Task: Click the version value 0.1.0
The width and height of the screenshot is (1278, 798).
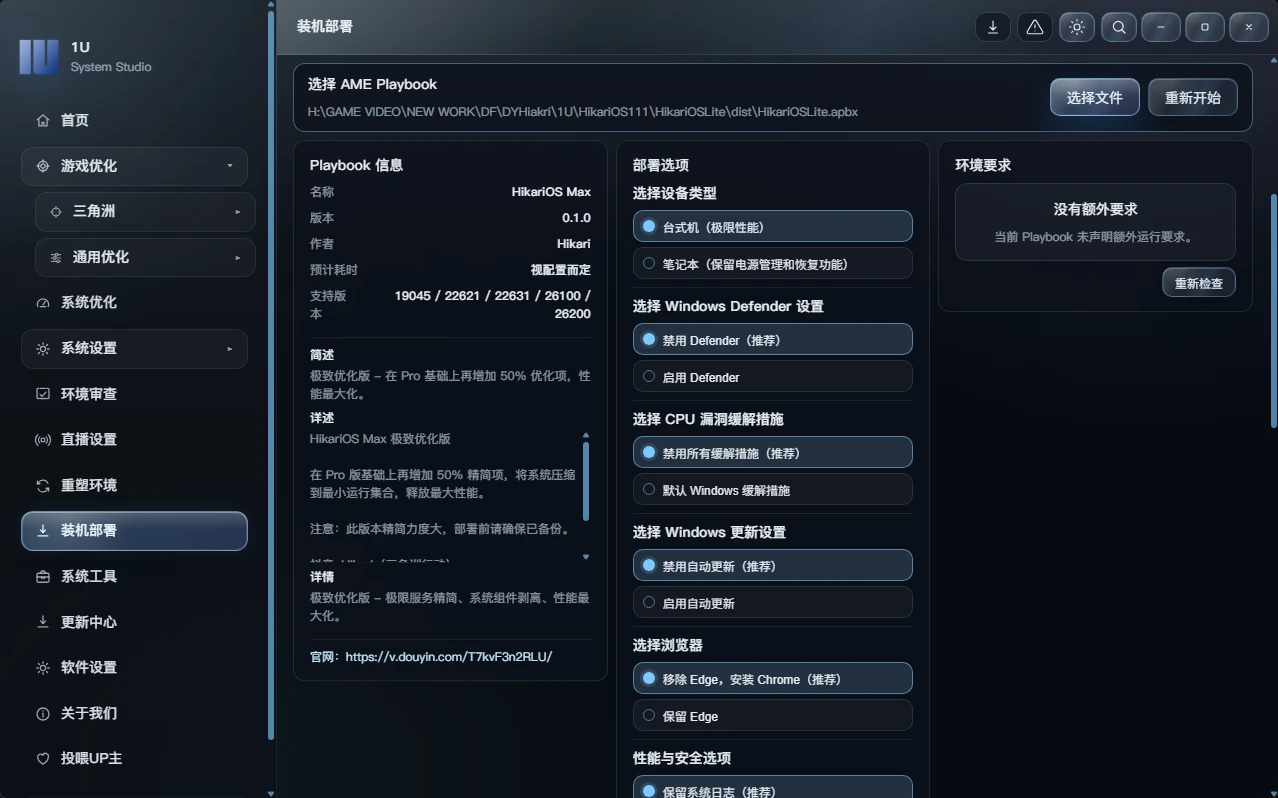Action: (576, 218)
